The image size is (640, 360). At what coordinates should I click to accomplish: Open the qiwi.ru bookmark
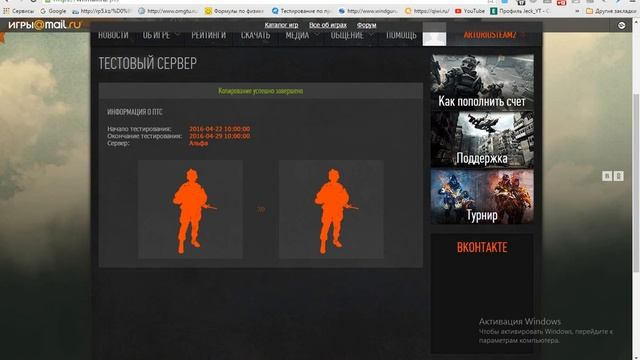pyautogui.click(x=427, y=11)
